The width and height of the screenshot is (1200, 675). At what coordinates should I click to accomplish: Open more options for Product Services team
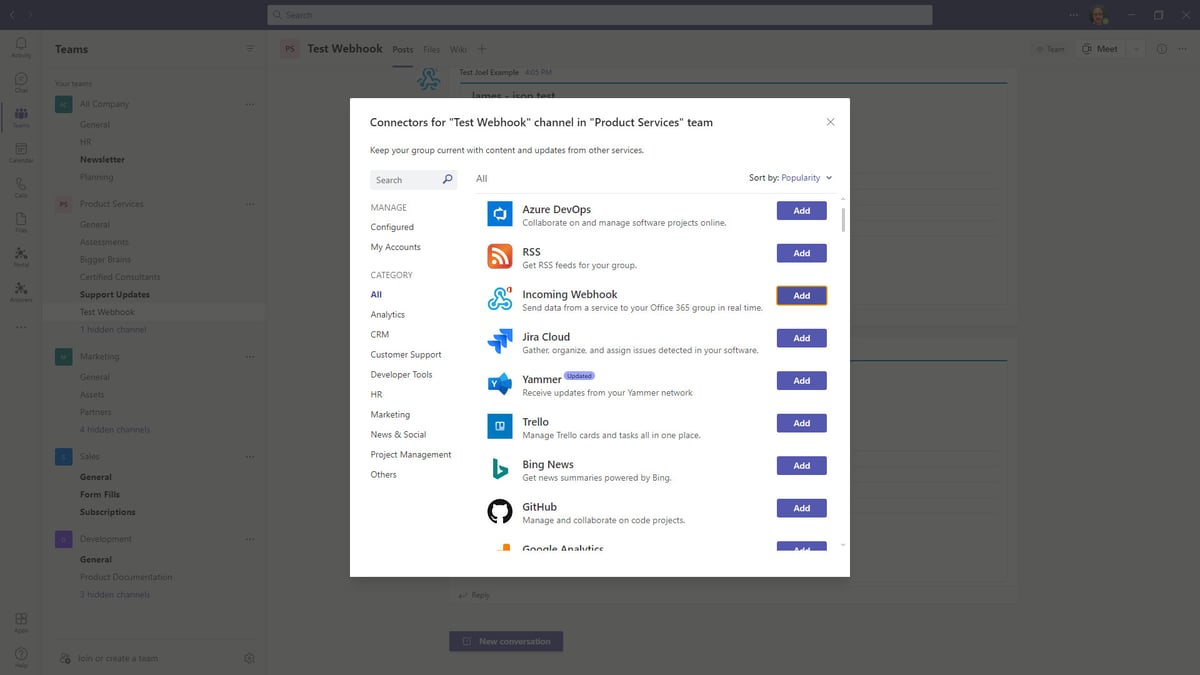click(x=249, y=204)
